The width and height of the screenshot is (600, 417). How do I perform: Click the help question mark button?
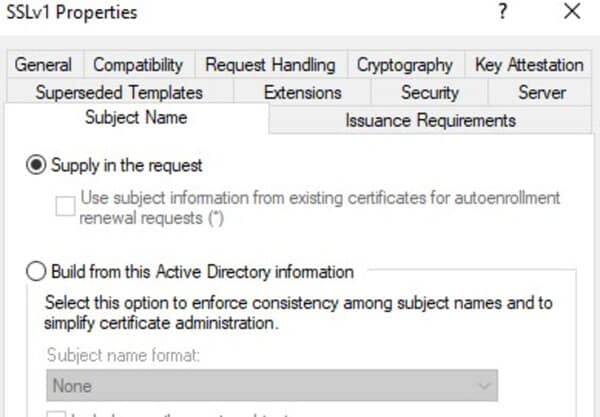502,13
